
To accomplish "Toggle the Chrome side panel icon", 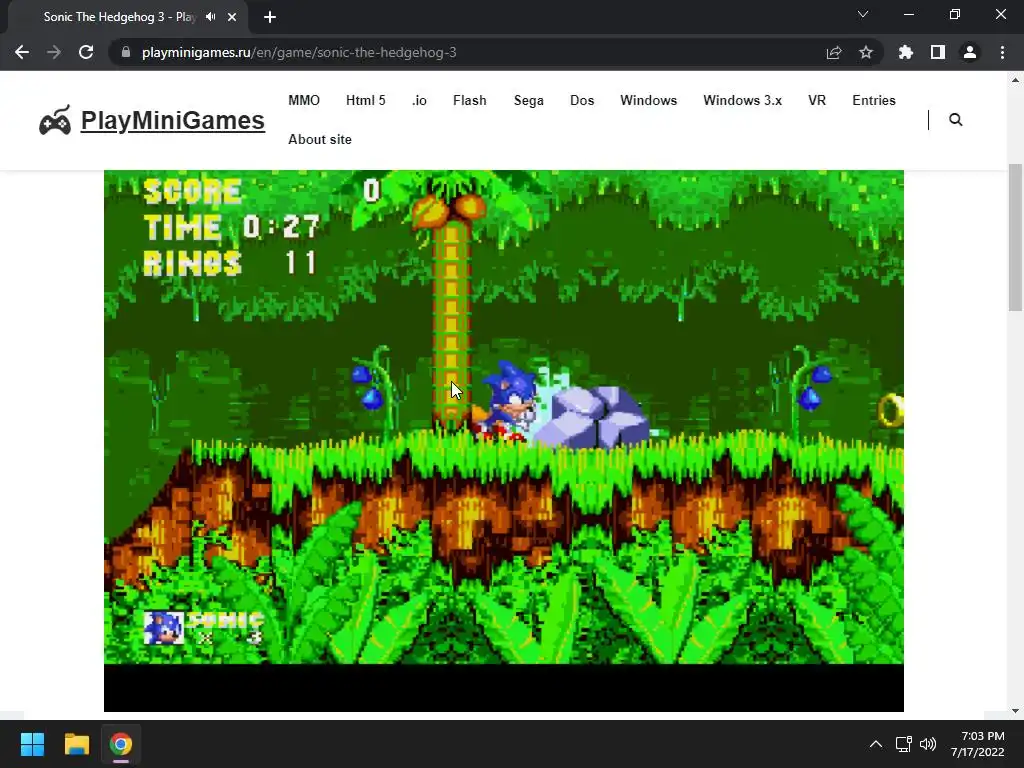I will coord(938,52).
